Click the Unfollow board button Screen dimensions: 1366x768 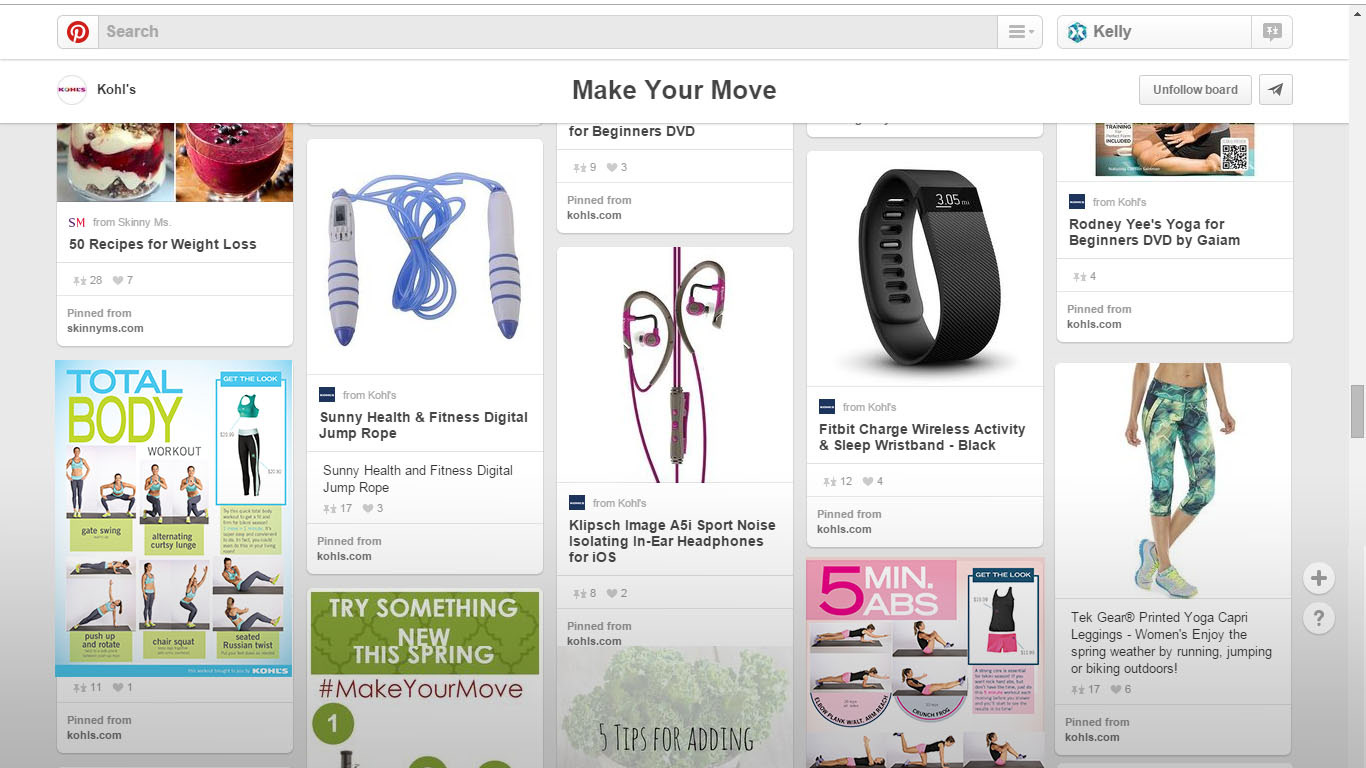click(1195, 90)
